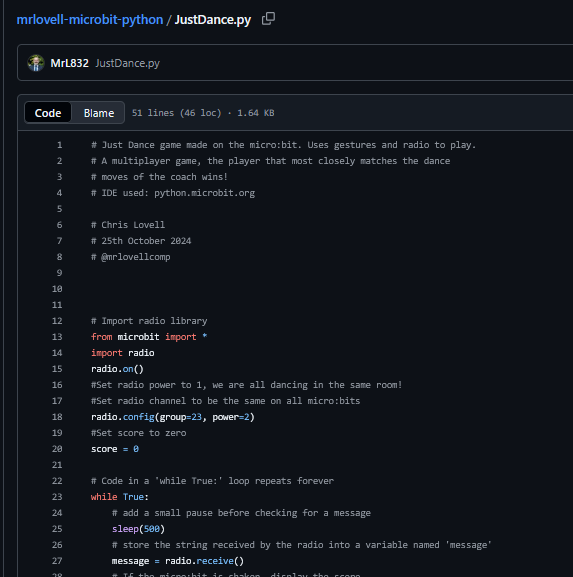Switch to the Code tab

coord(48,113)
